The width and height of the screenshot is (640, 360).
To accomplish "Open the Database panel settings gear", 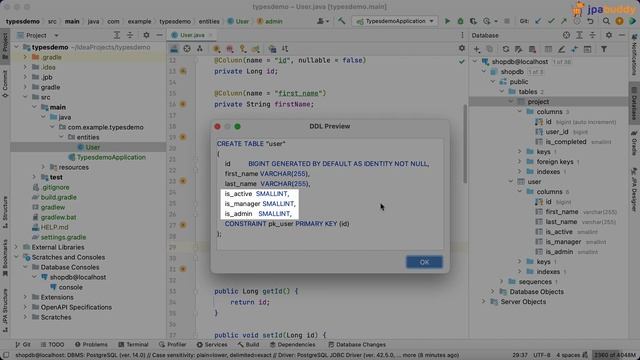I will [x=609, y=36].
